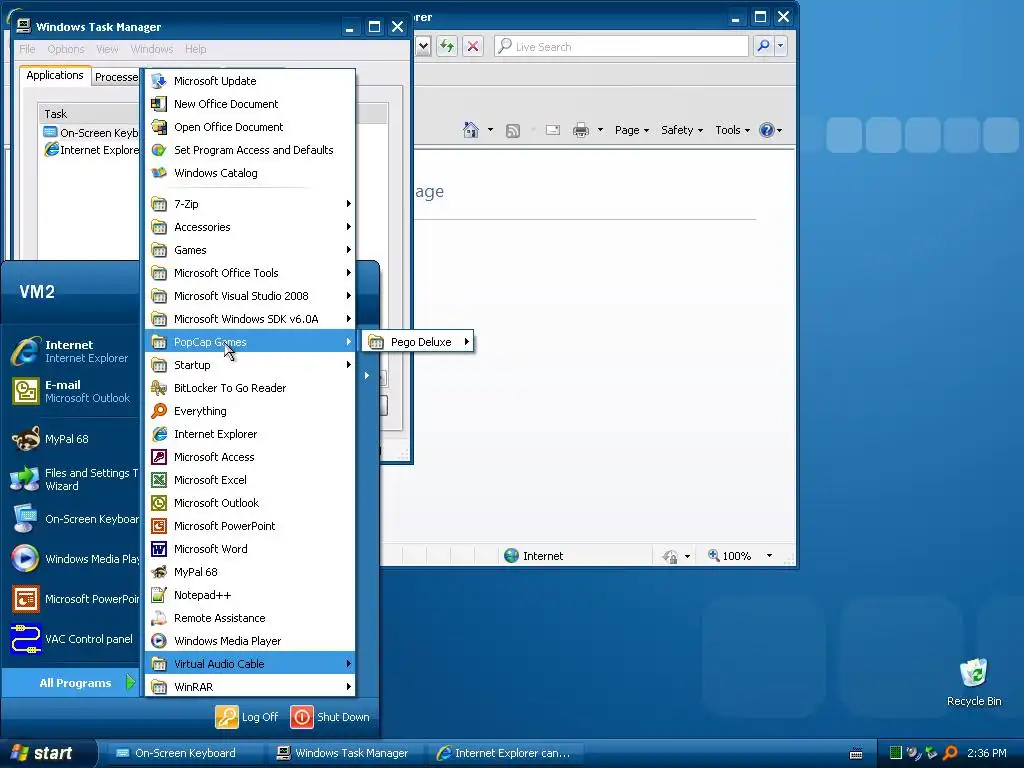The height and width of the screenshot is (768, 1024).
Task: Expand the Games folder
Action: (x=249, y=250)
